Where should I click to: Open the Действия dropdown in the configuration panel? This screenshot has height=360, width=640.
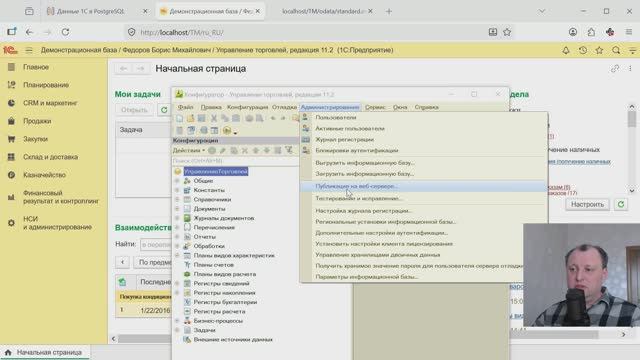point(189,151)
